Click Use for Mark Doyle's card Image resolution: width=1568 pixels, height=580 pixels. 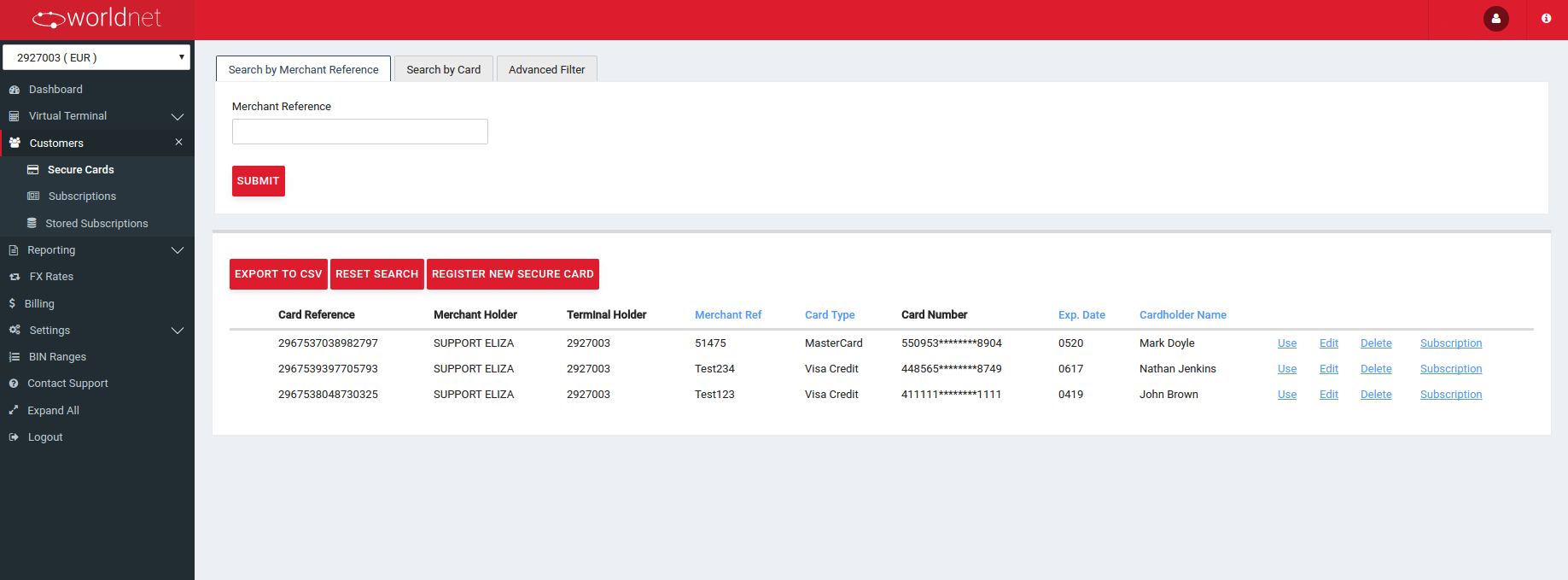pyautogui.click(x=1287, y=343)
